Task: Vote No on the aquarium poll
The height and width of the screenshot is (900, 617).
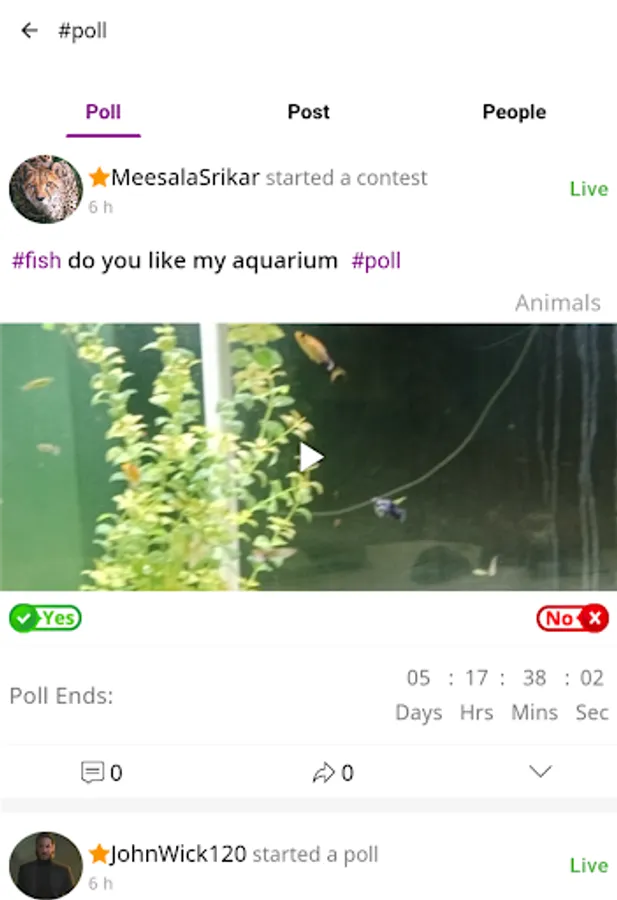Action: coord(572,618)
